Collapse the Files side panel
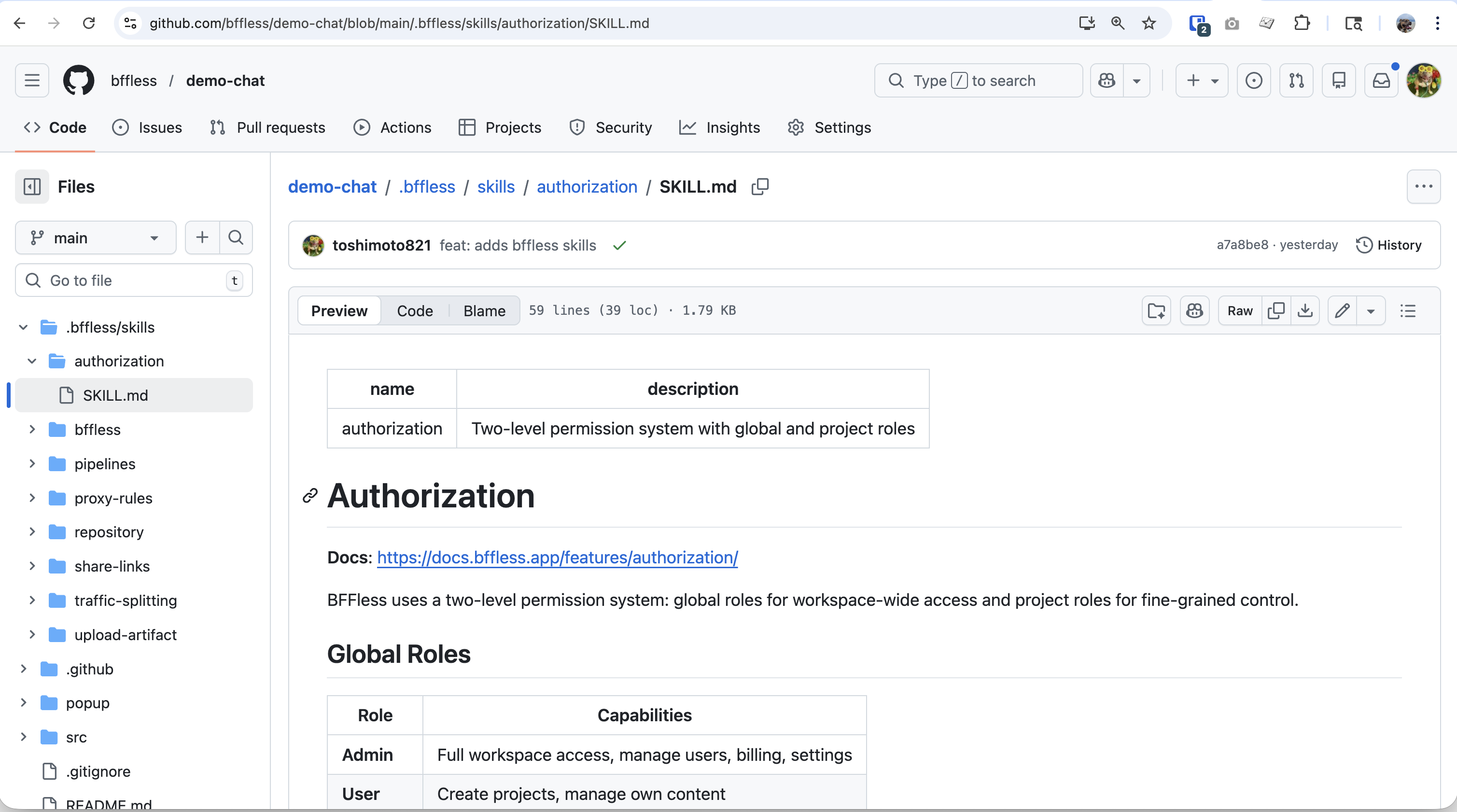 32,187
